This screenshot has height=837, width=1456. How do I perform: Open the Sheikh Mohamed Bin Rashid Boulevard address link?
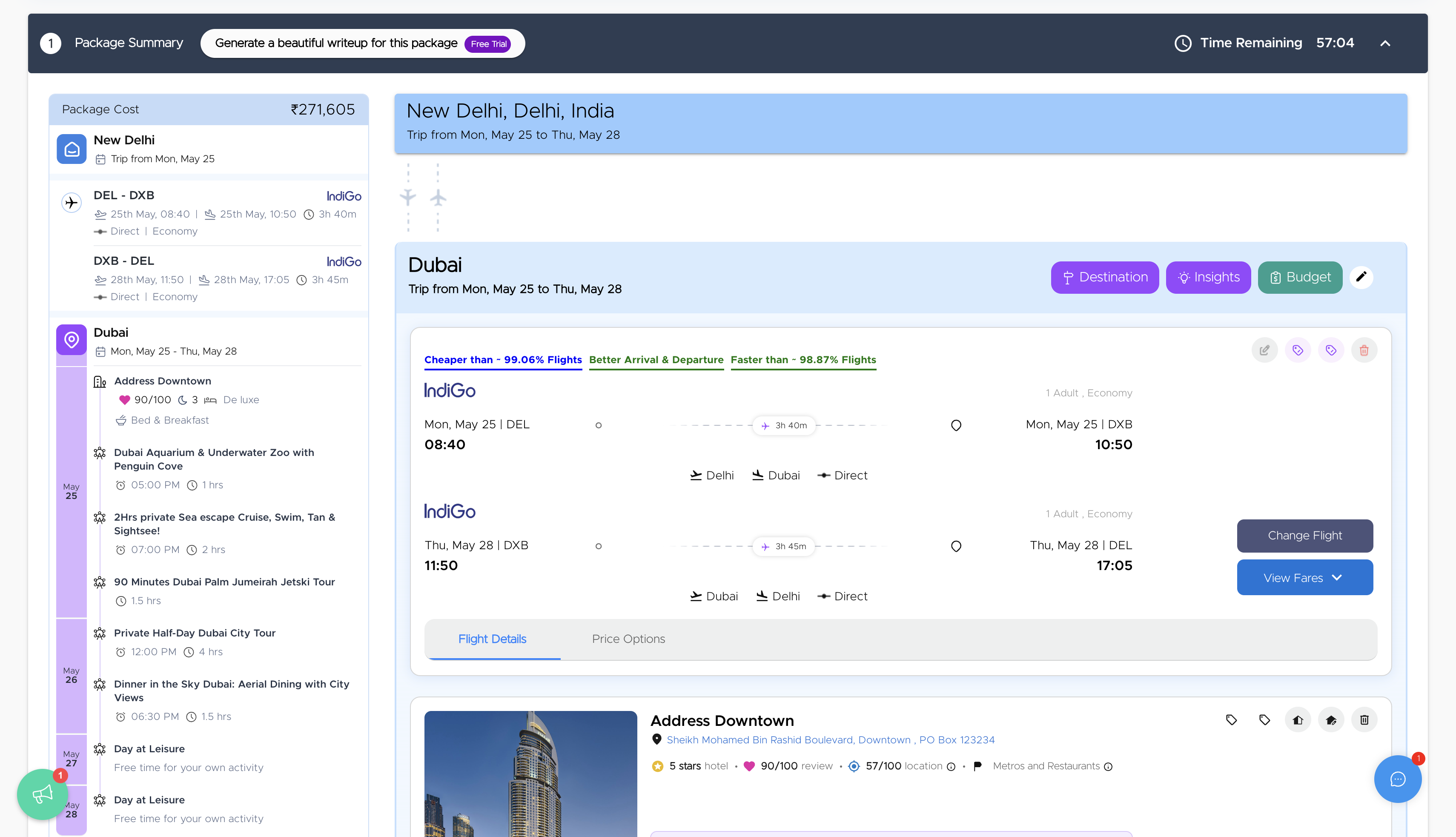pyautogui.click(x=831, y=740)
